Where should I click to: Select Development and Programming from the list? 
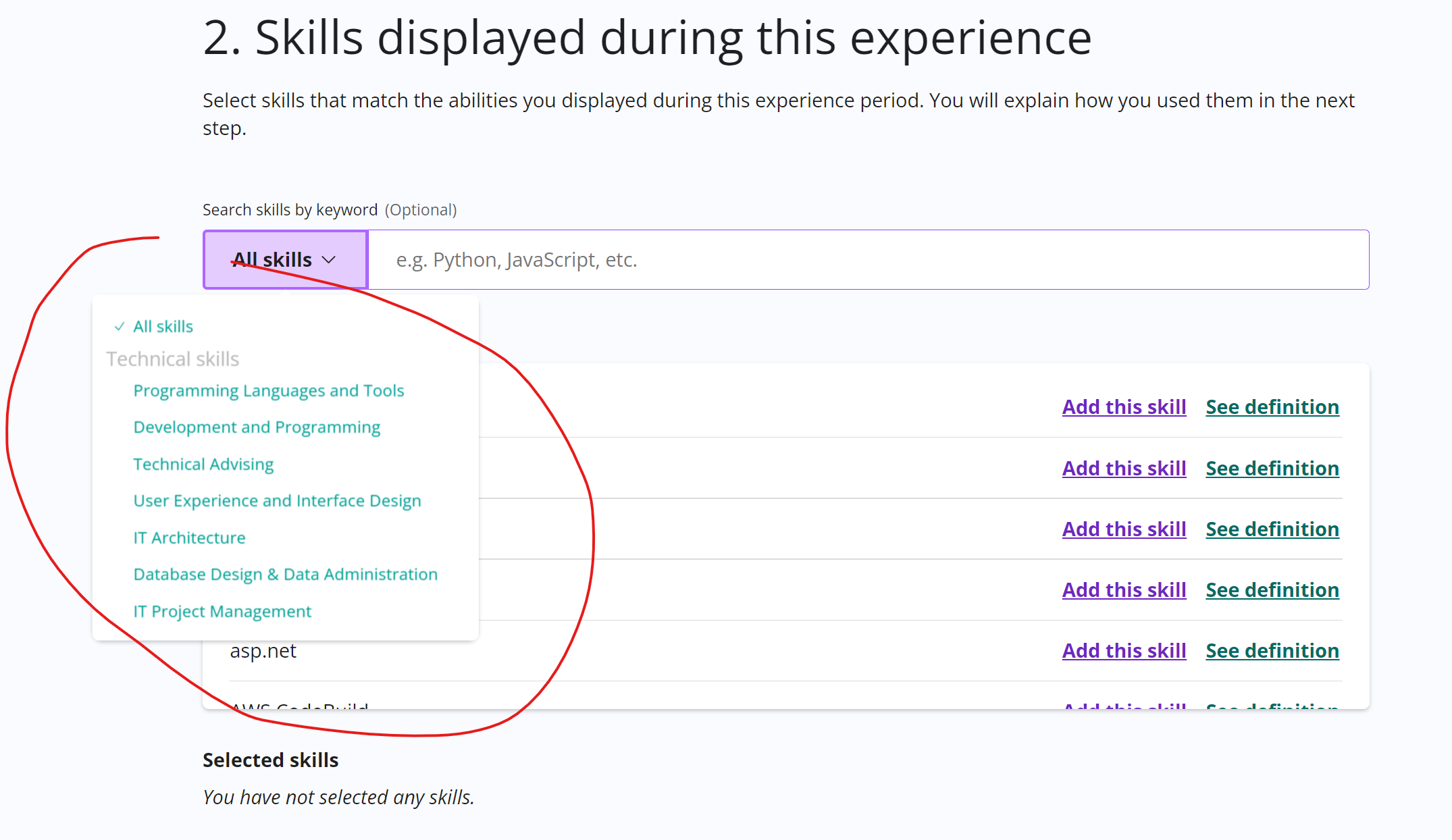[x=257, y=427]
